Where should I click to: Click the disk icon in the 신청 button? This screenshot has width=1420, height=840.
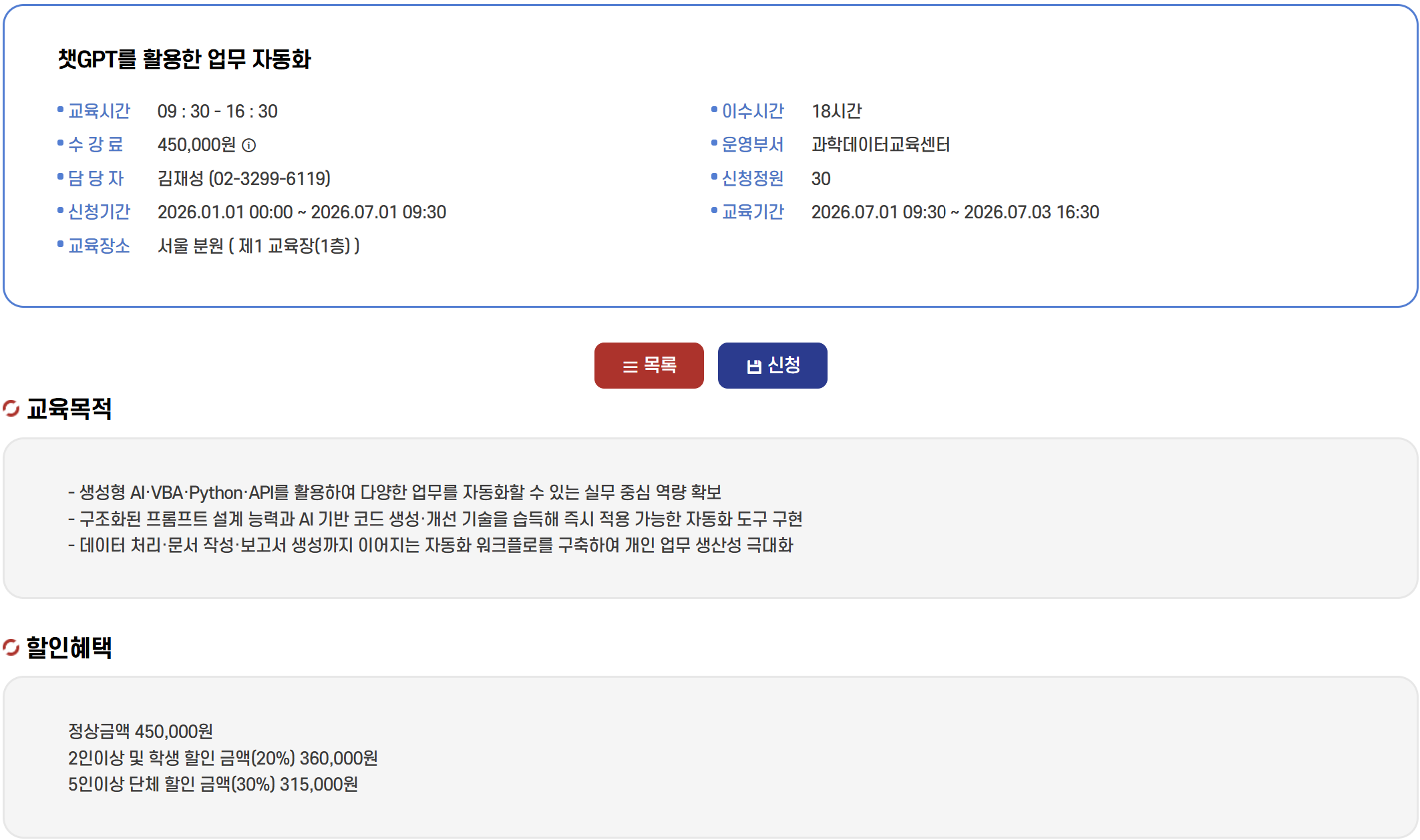tap(754, 367)
